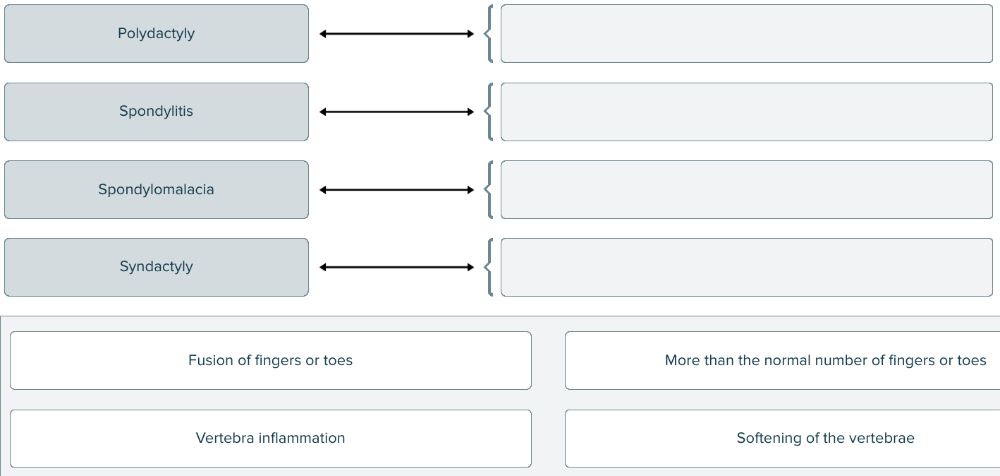Screen dimensions: 1000x476
Task: Pick the "Fusion of fingers or toes" tile
Action: (x=271, y=361)
